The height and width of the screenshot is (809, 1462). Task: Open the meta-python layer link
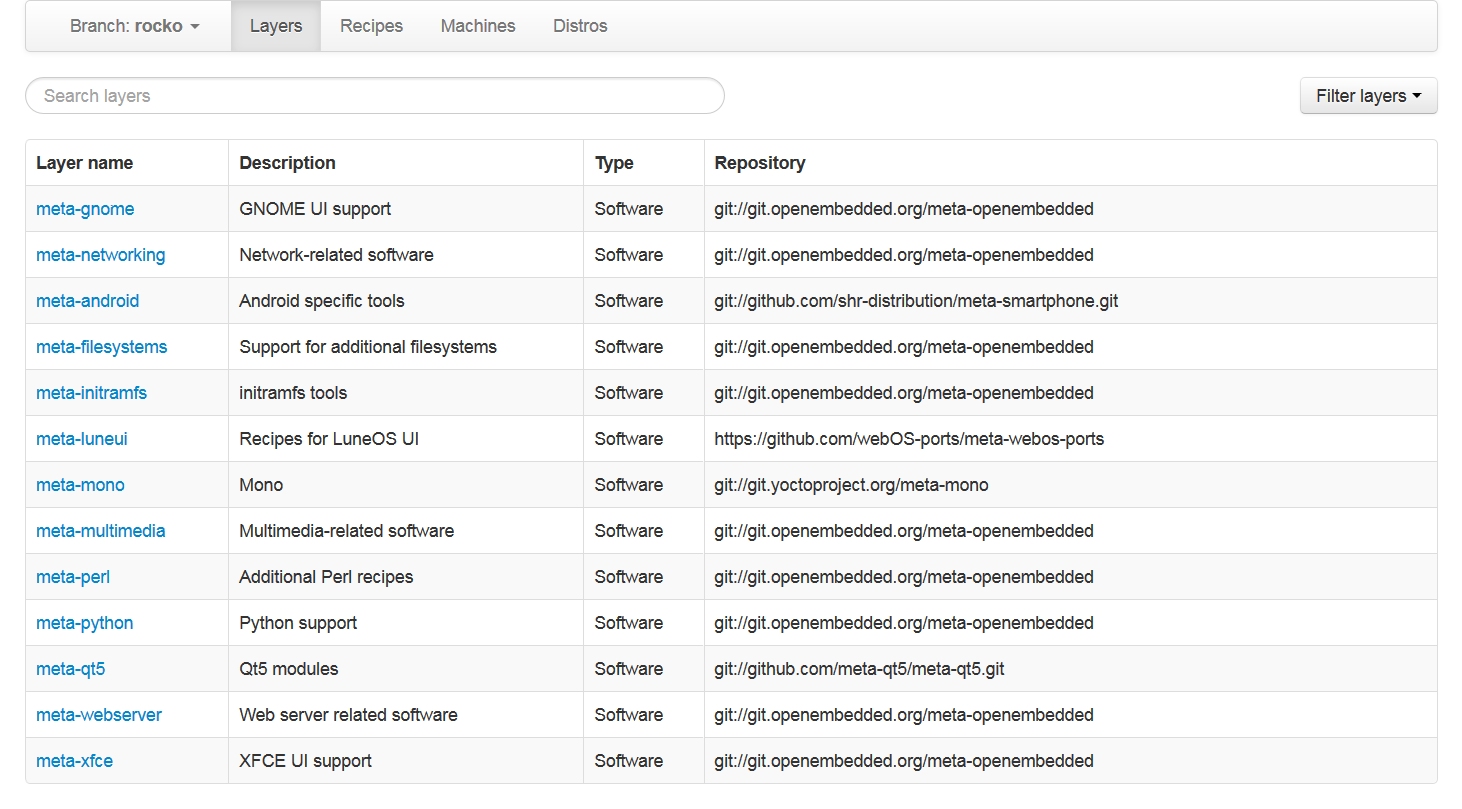(85, 623)
